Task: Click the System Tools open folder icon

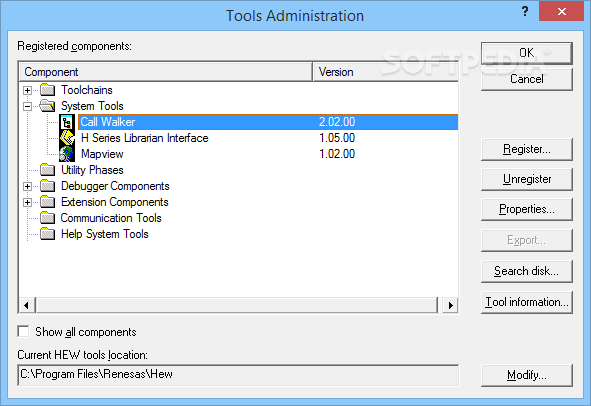Action: tap(47, 106)
